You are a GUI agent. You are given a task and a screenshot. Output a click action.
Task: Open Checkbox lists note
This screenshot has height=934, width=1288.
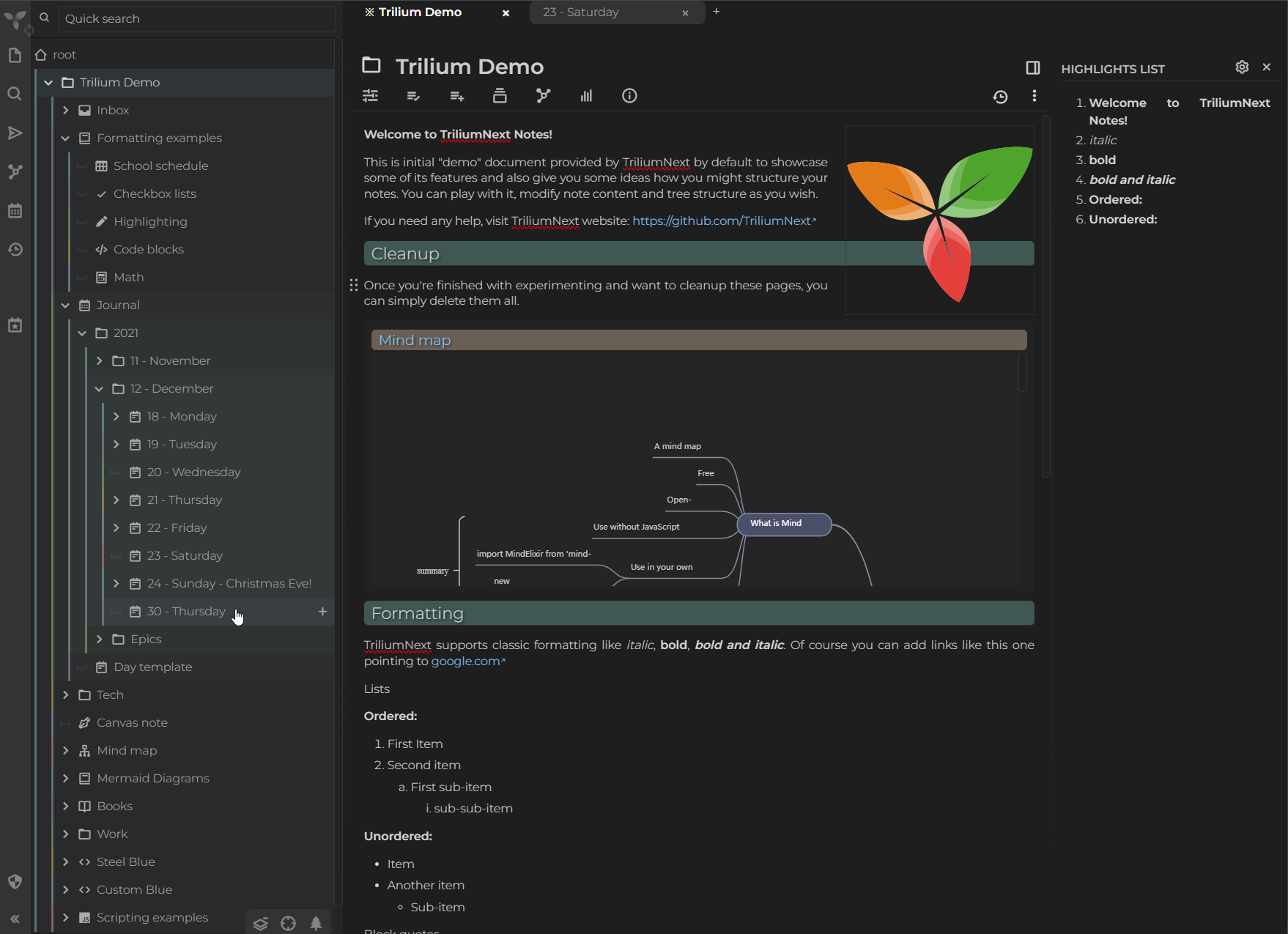pos(155,193)
